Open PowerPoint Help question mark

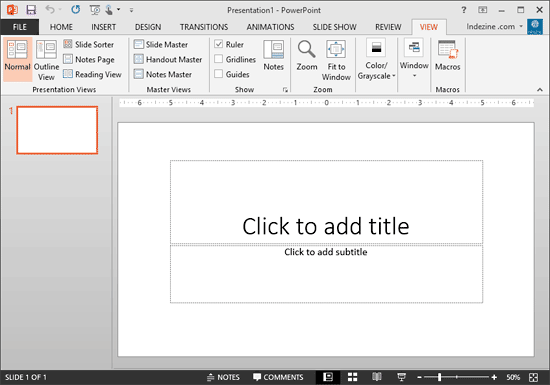pyautogui.click(x=464, y=10)
